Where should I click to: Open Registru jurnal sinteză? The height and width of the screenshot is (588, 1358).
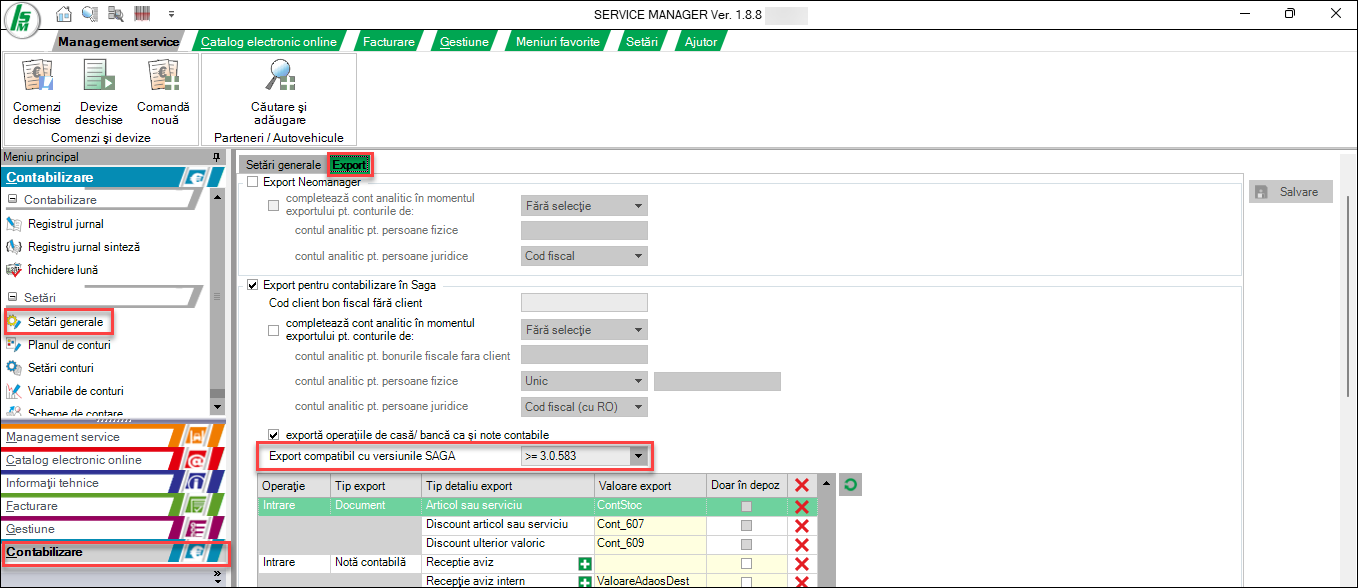[84, 247]
